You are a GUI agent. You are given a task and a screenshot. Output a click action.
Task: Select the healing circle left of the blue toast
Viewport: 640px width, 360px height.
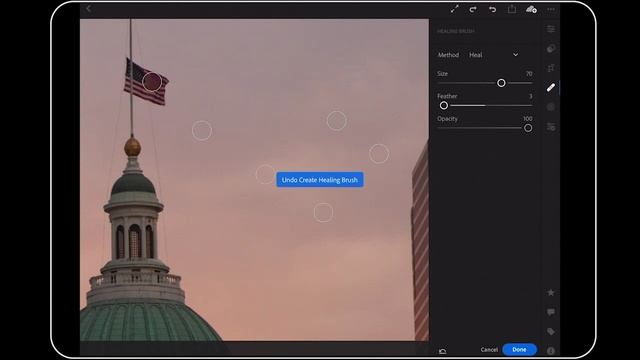coord(266,174)
